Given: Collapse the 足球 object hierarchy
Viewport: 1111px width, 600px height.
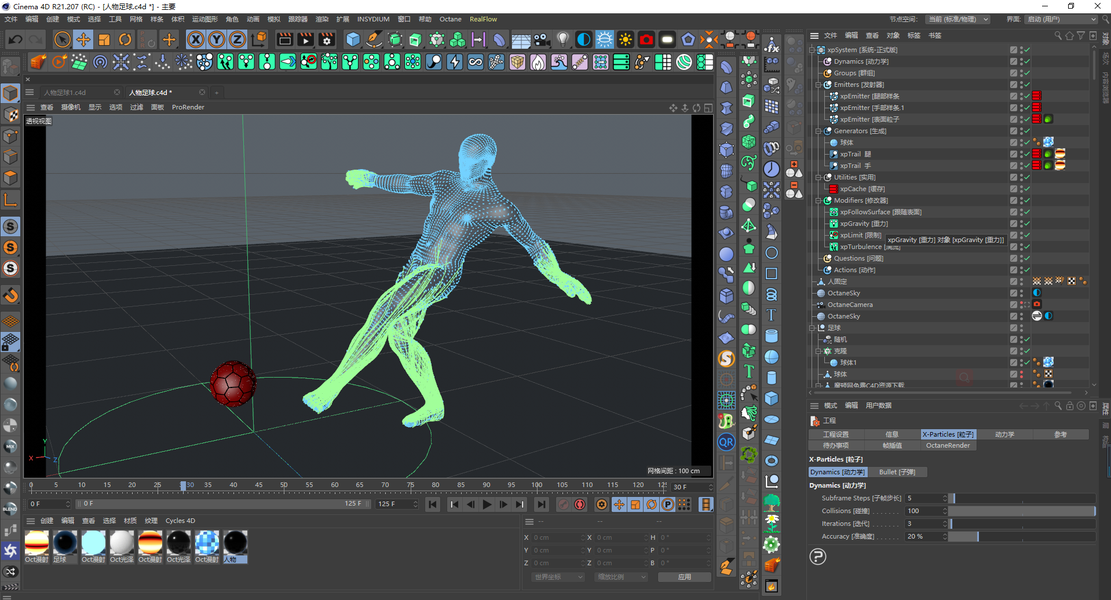Looking at the screenshot, I should point(813,328).
